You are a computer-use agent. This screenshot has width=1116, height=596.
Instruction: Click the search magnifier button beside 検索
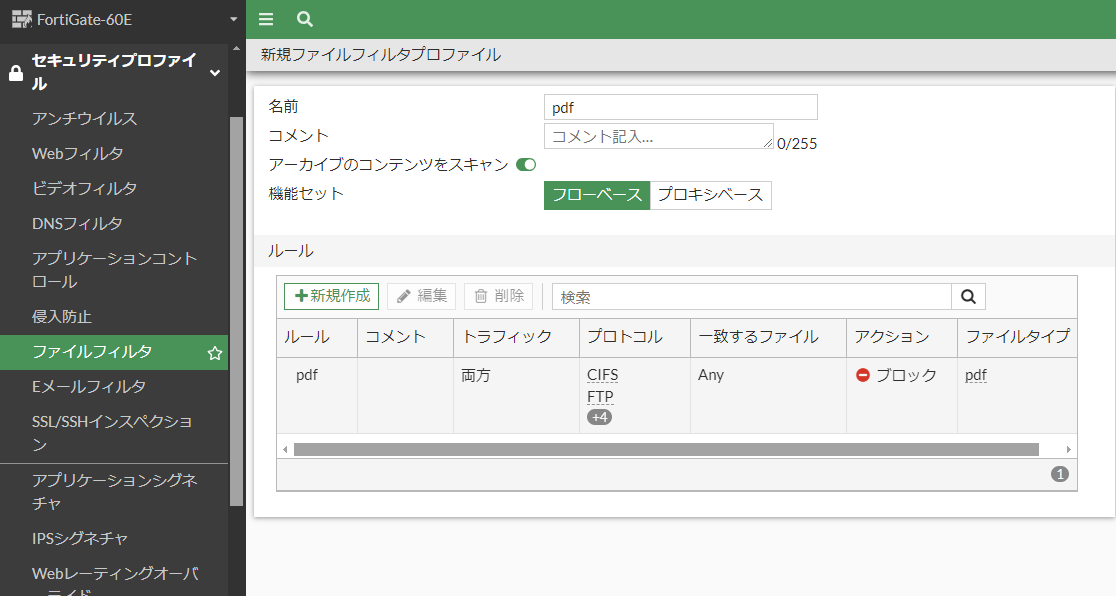tap(968, 297)
